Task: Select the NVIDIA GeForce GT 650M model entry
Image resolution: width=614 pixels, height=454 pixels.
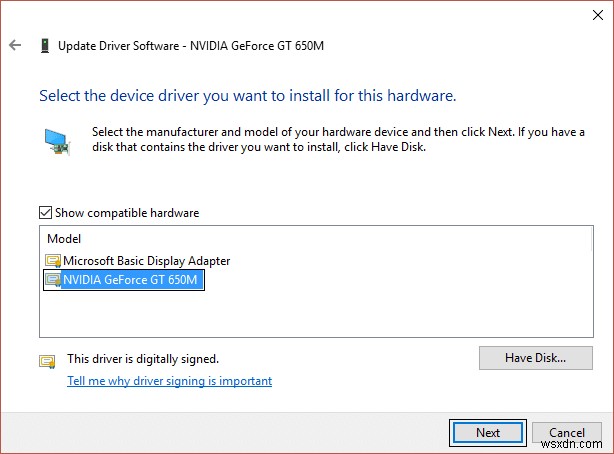Action: coord(132,281)
